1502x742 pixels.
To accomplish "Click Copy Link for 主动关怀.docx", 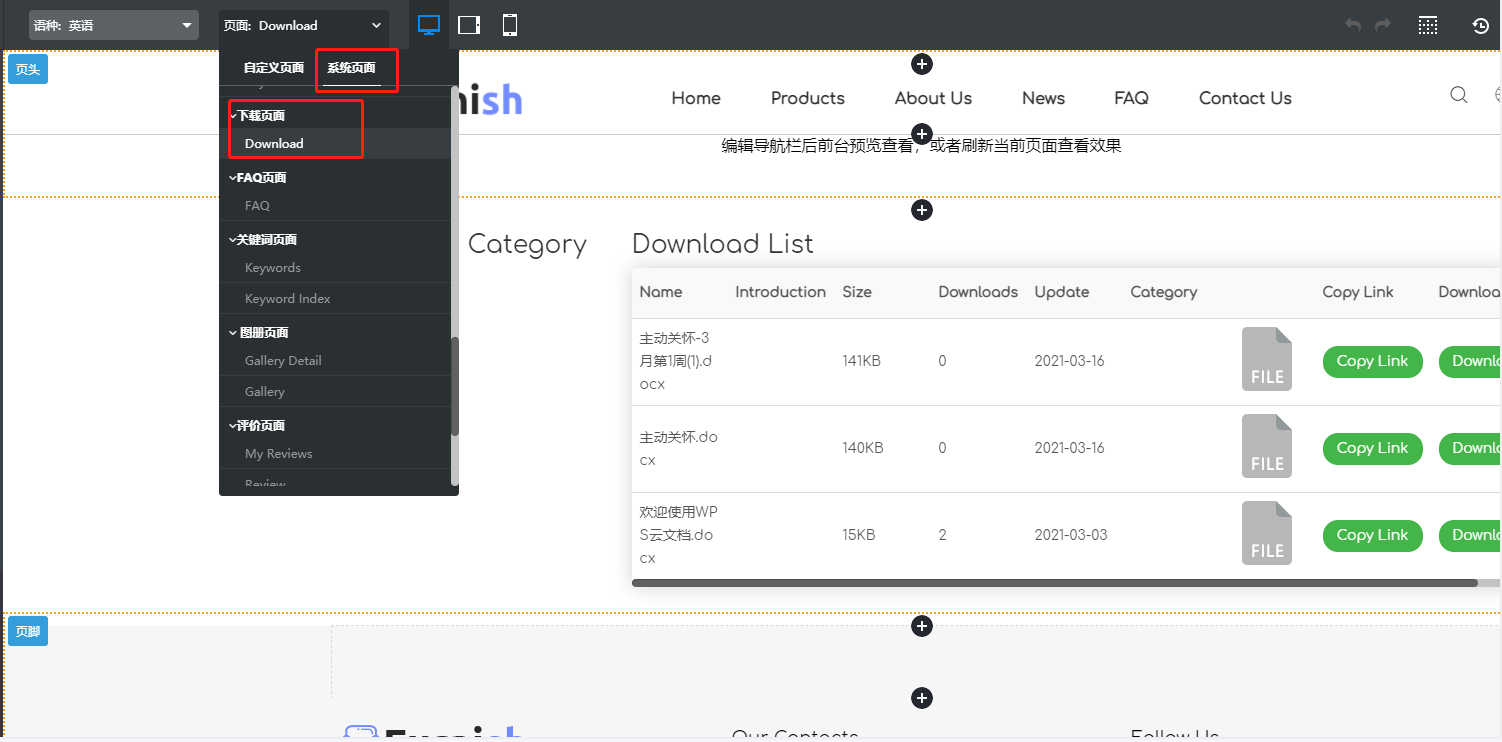I will [1372, 448].
